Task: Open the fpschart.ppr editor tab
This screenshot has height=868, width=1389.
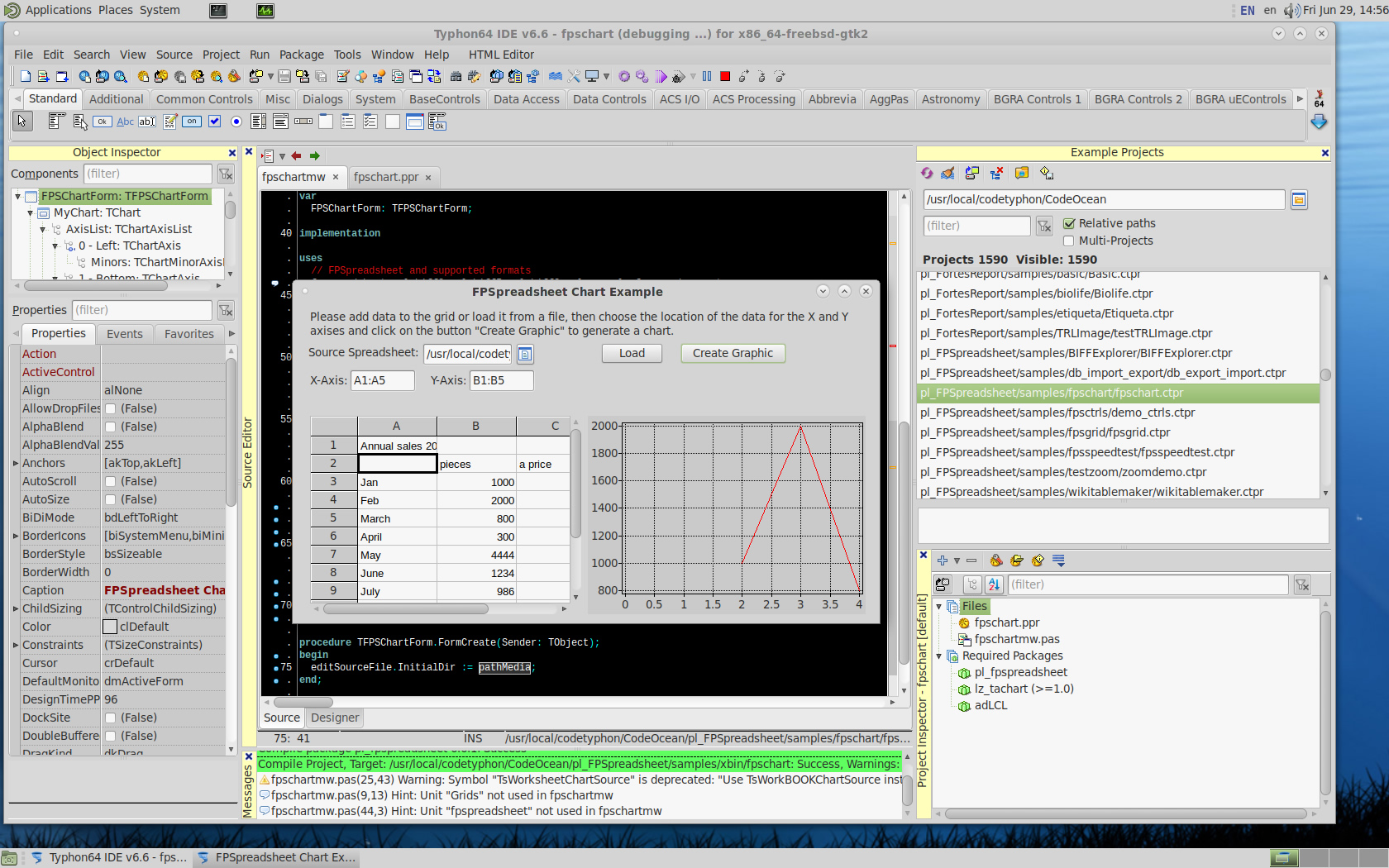Action: click(386, 177)
